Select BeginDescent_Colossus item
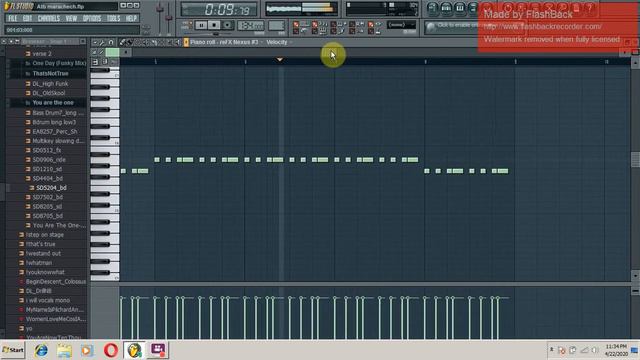Viewport: 640px width, 360px height. pyautogui.click(x=56, y=282)
